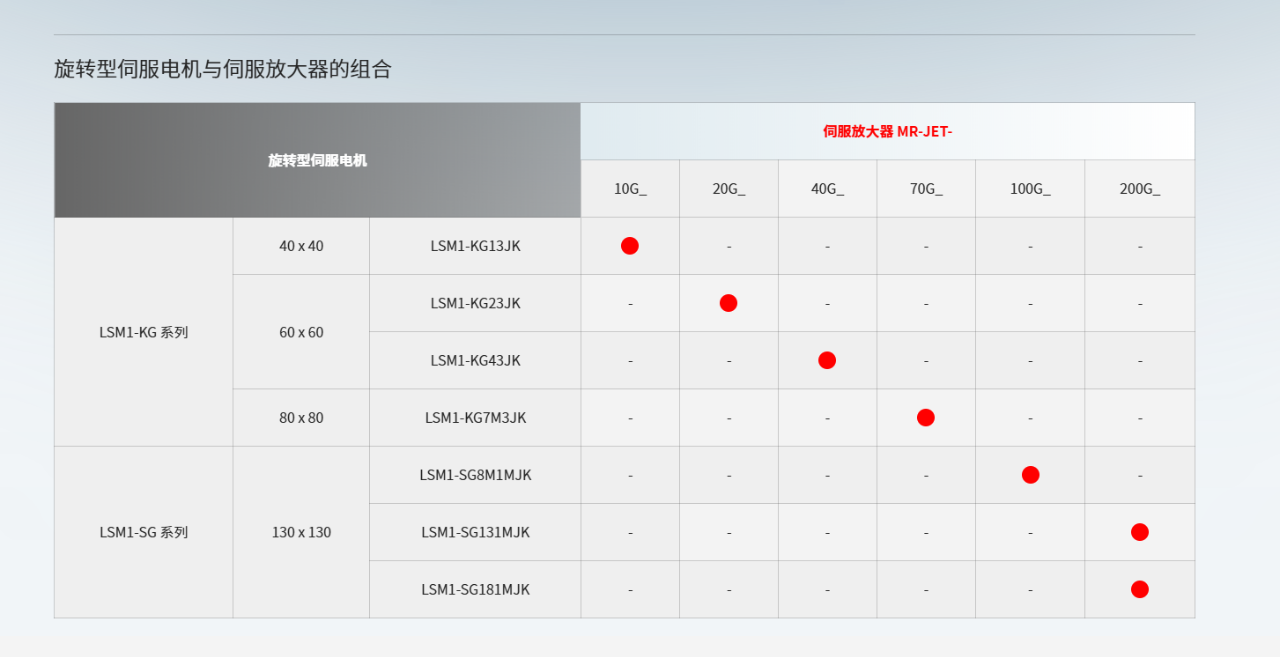
Task: Select the LSM1-SG 系列 row group cell
Action: pyautogui.click(x=143, y=532)
